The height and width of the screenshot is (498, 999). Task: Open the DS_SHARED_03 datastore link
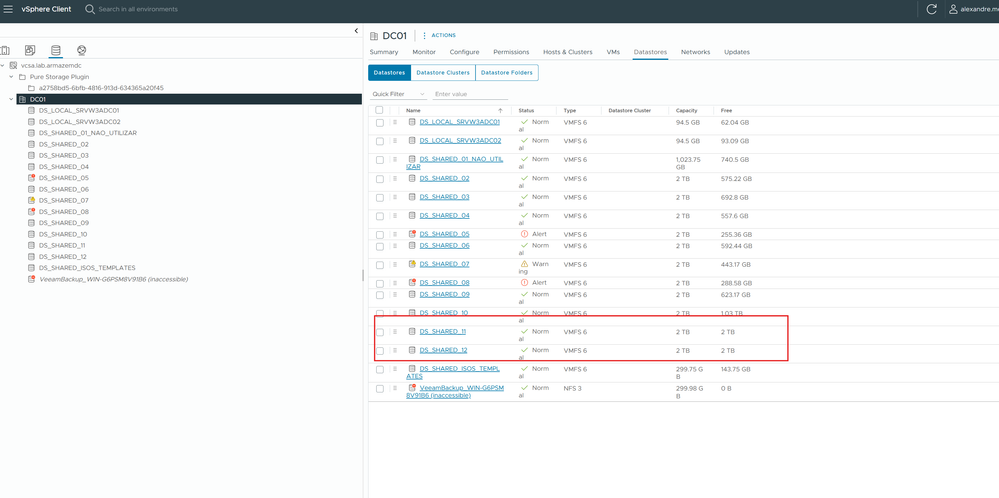point(445,197)
